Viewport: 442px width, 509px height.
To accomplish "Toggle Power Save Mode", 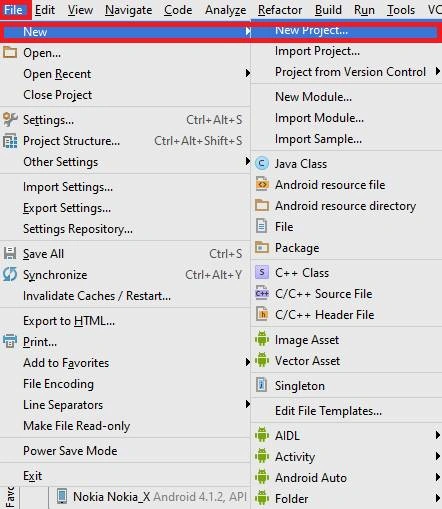I will [70, 451].
